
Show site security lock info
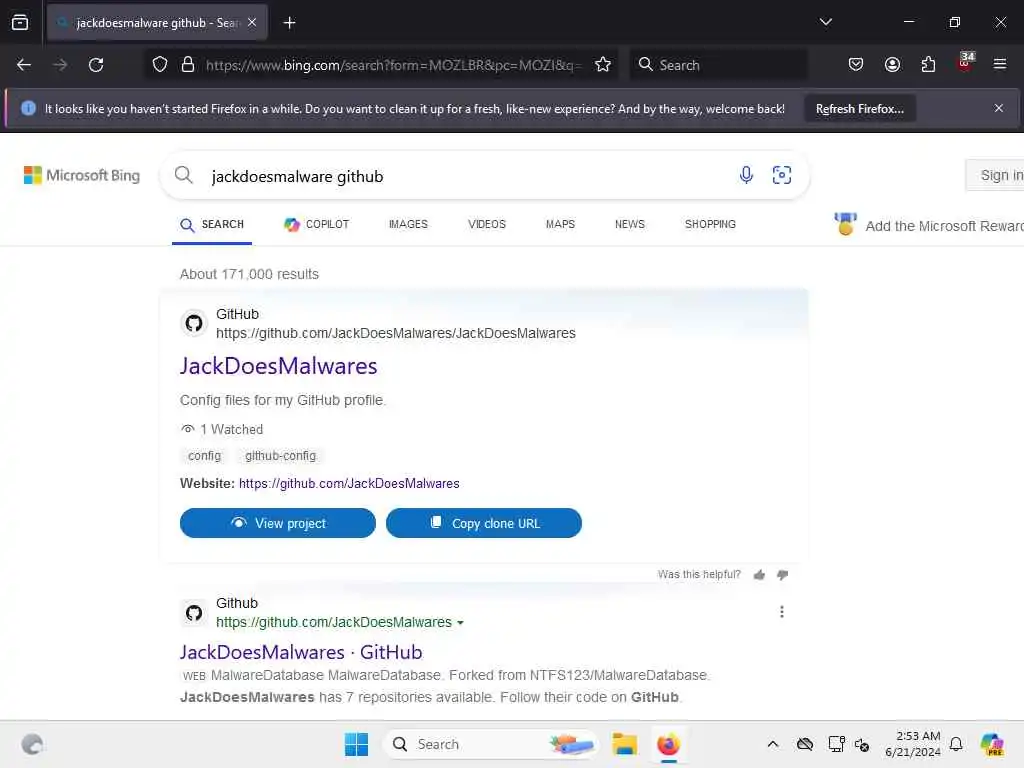(x=188, y=65)
